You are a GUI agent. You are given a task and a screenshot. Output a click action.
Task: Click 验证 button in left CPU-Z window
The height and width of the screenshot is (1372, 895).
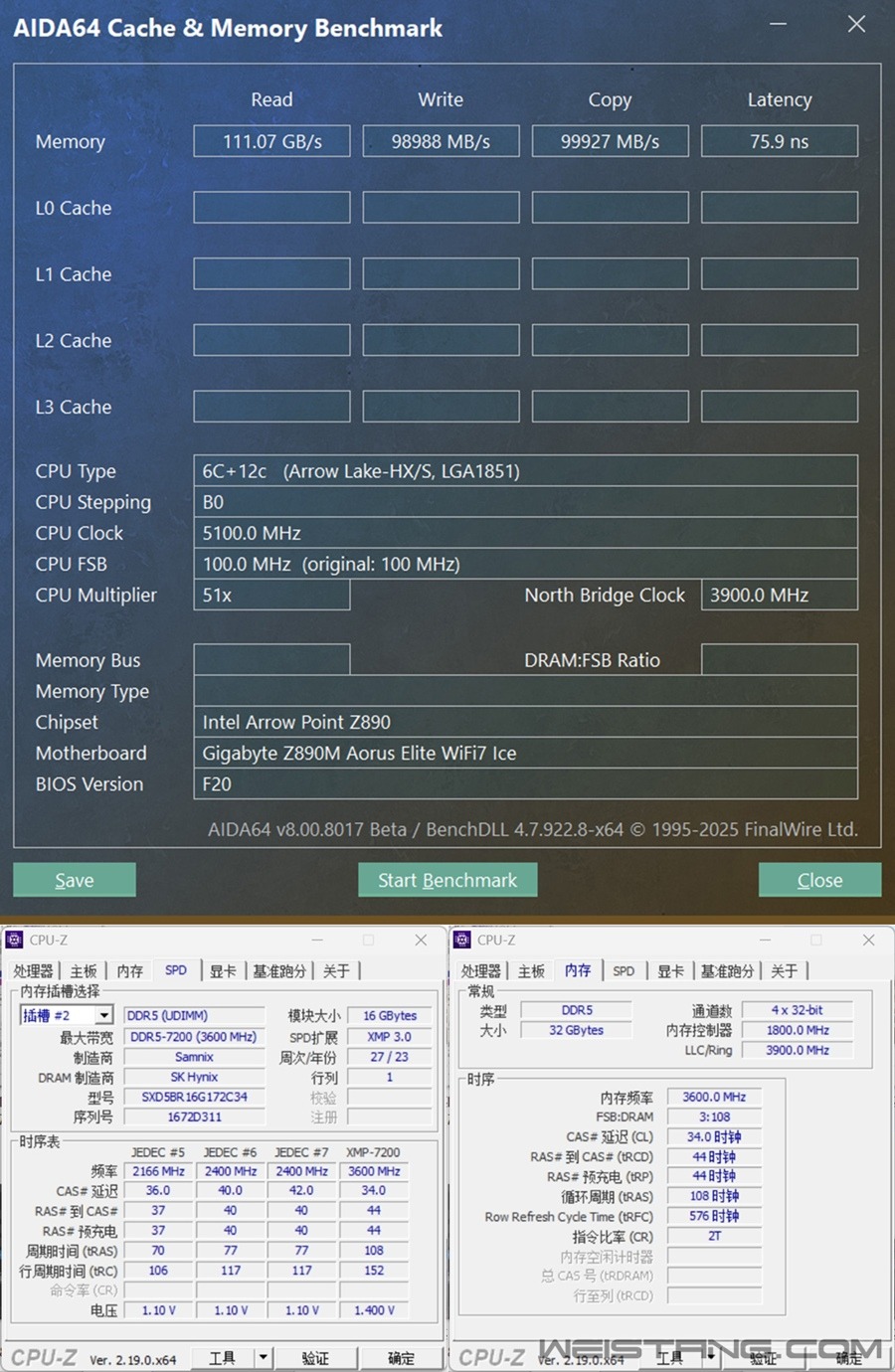(315, 1357)
